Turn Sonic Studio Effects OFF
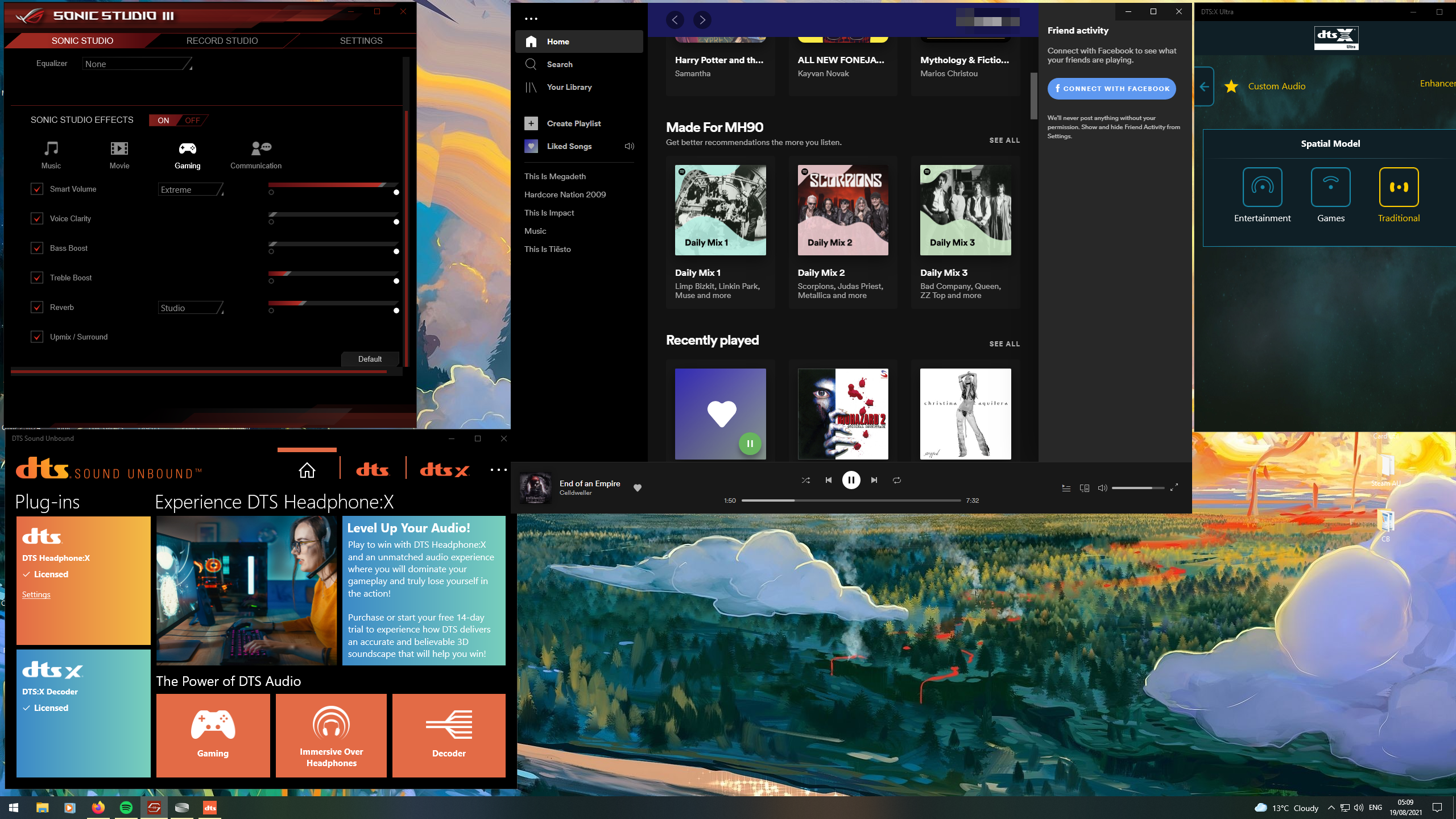The width and height of the screenshot is (1456, 819). click(x=192, y=121)
